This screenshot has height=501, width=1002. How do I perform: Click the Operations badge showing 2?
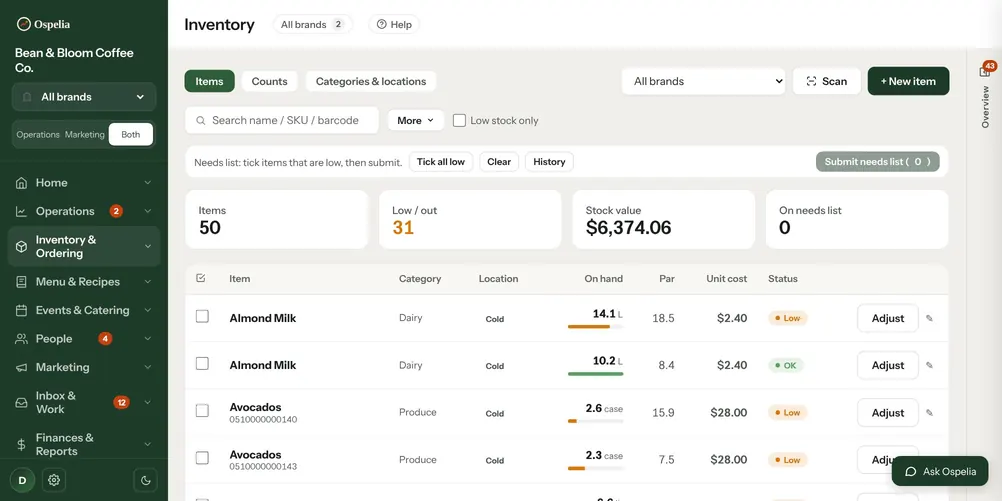click(116, 211)
